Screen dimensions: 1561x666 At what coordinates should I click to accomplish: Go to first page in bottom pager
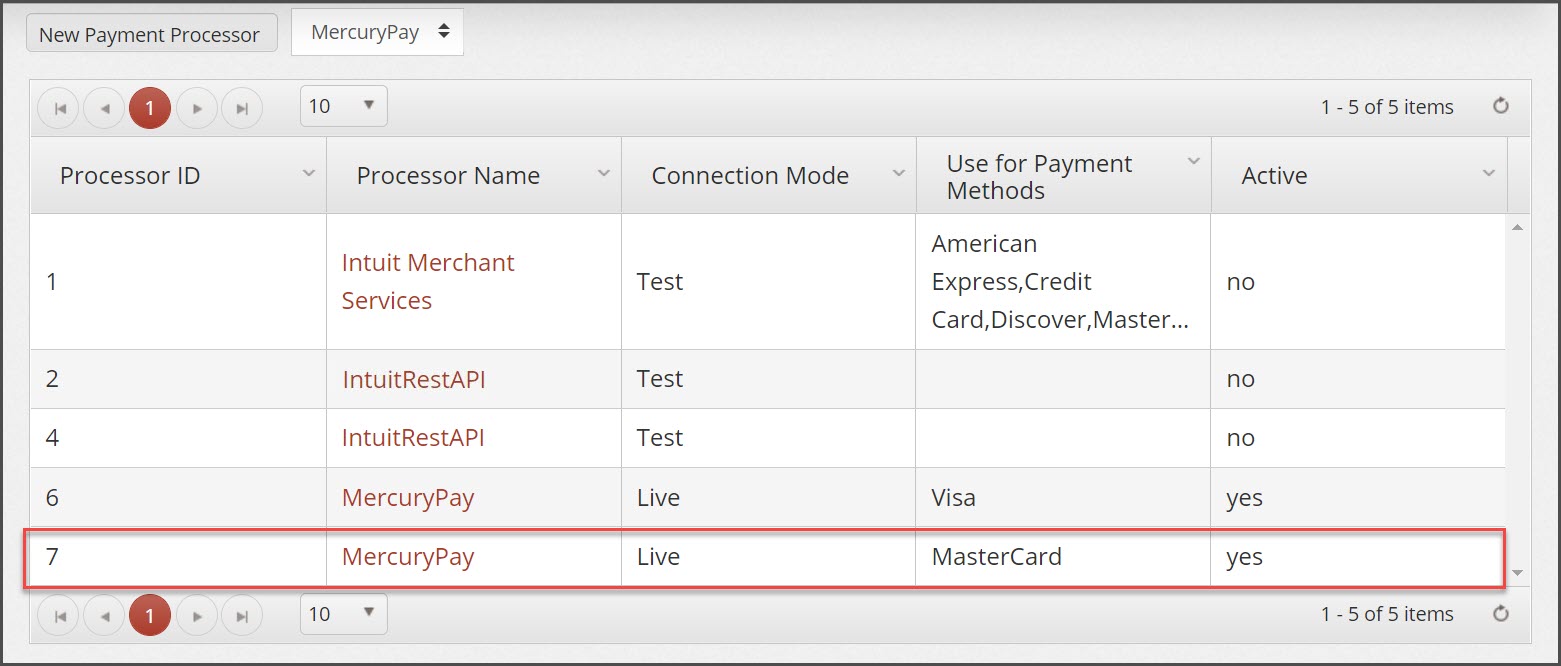click(58, 616)
